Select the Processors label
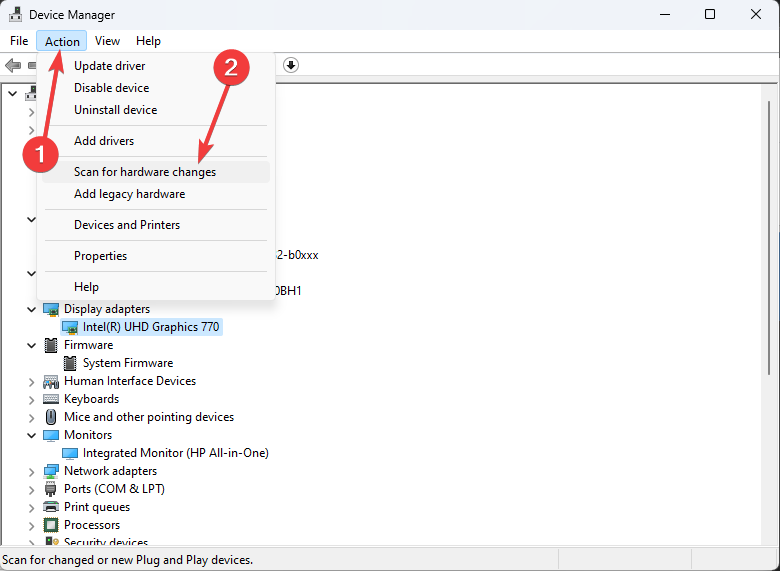 click(92, 525)
